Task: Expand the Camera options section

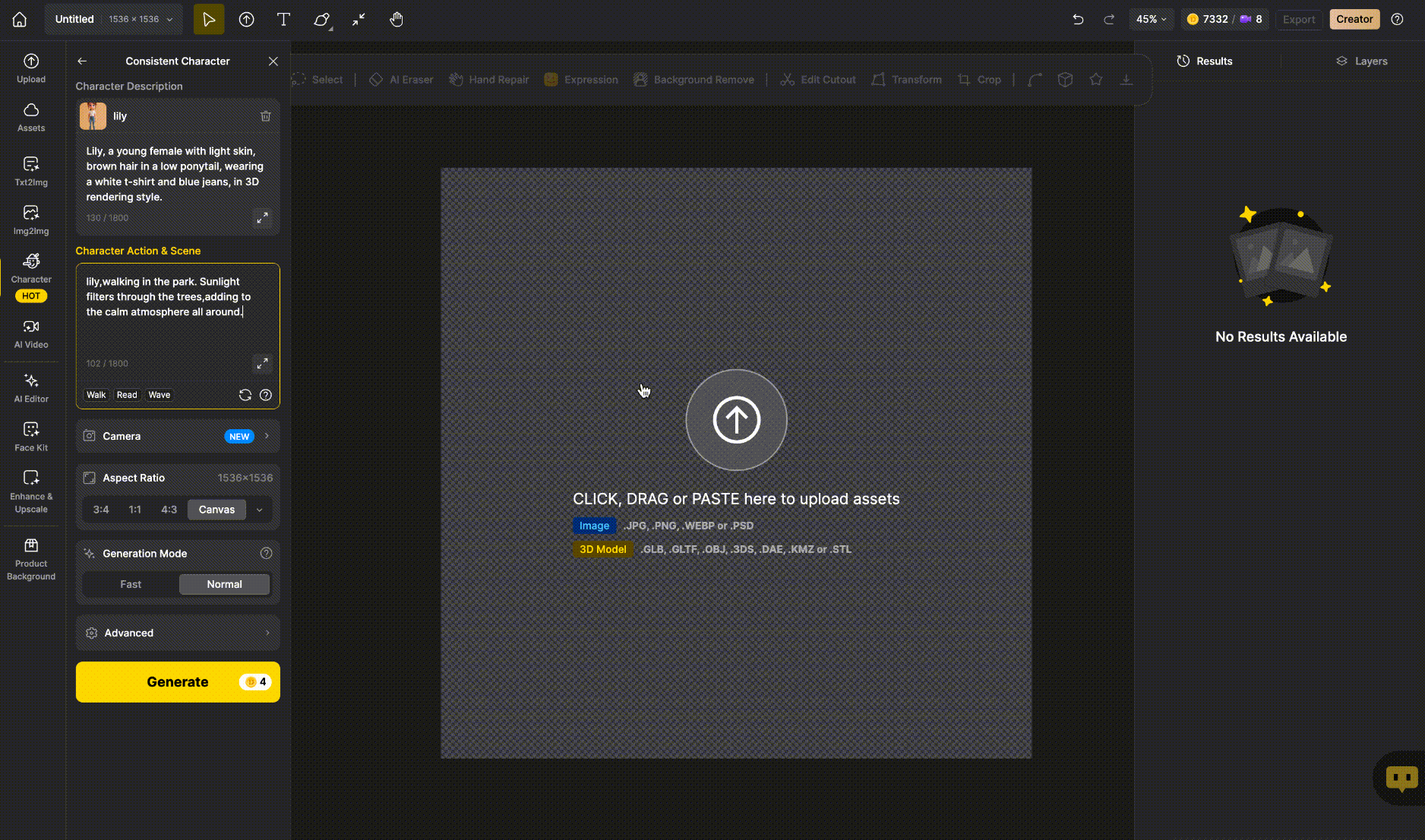Action: tap(178, 436)
